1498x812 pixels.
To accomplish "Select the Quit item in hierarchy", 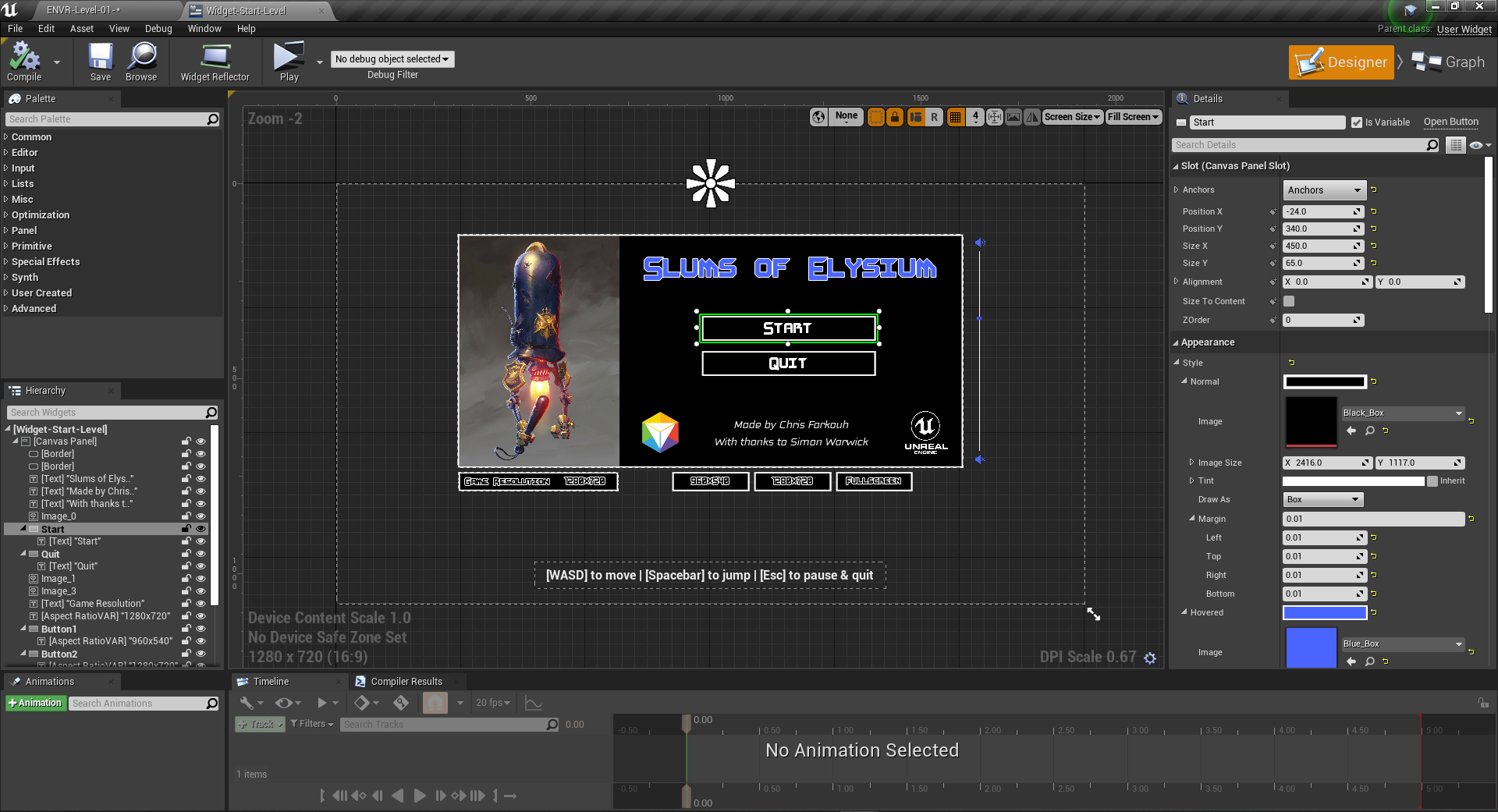I will [x=50, y=555].
